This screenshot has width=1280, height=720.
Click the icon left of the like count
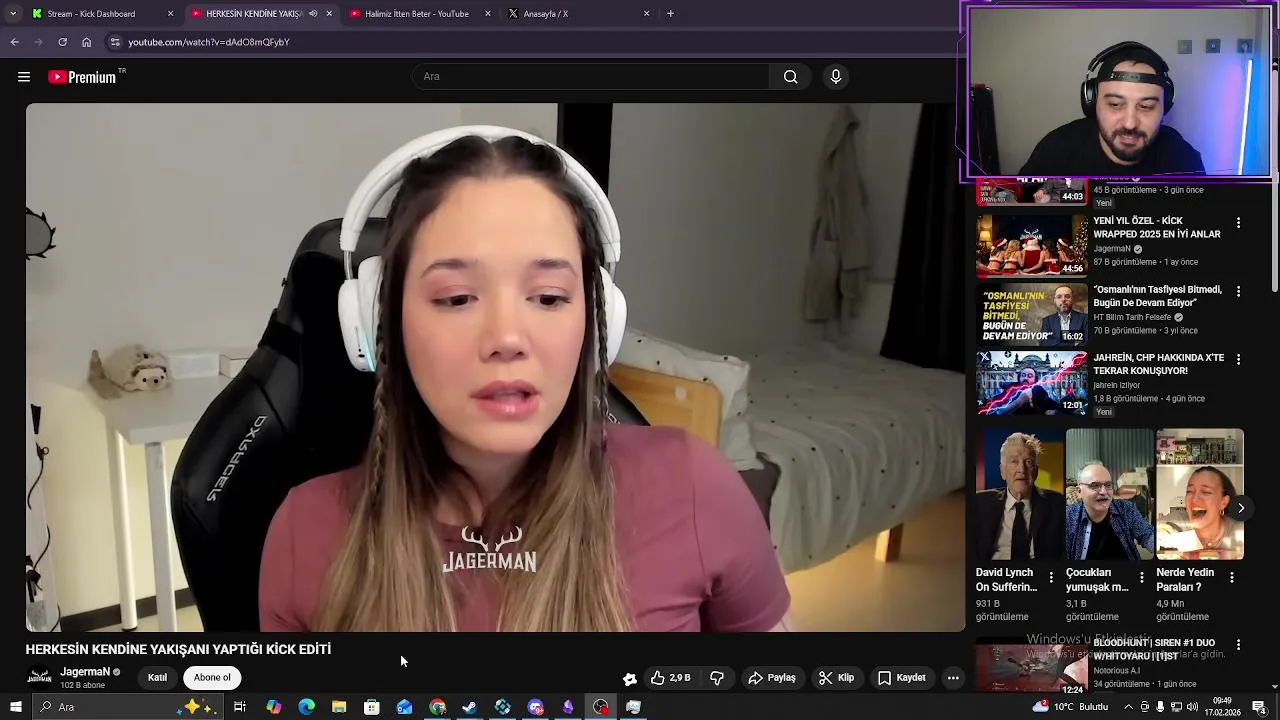click(x=630, y=678)
